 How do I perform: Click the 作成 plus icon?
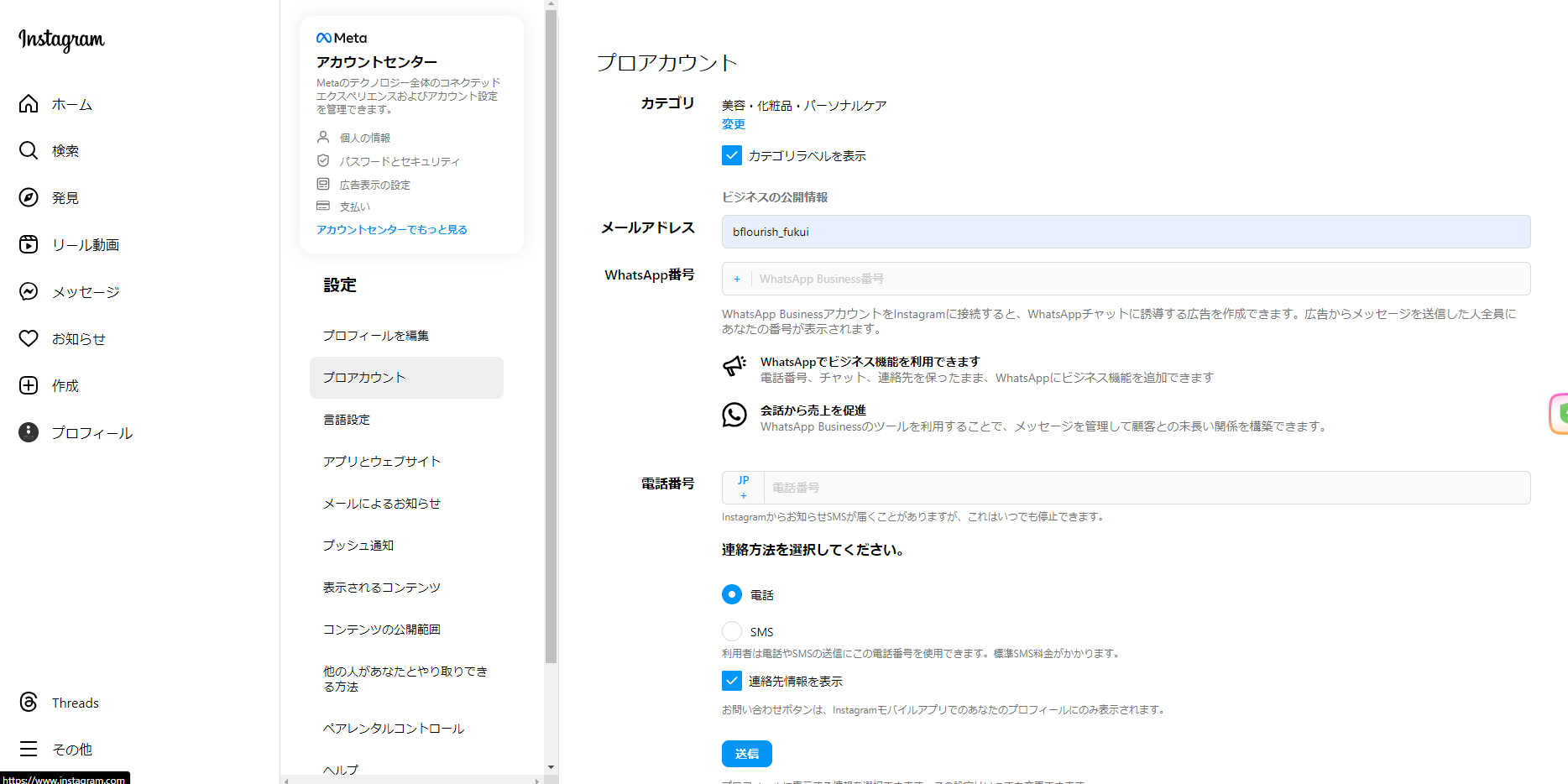29,385
